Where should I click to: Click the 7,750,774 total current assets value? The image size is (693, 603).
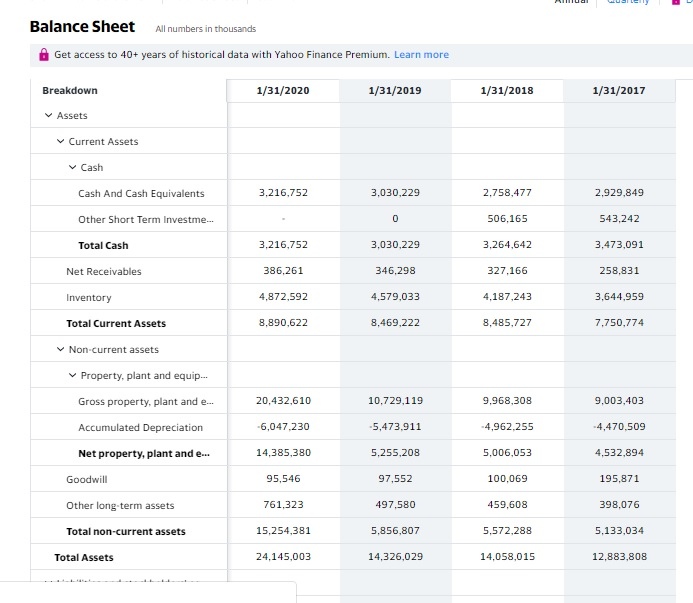[619, 323]
